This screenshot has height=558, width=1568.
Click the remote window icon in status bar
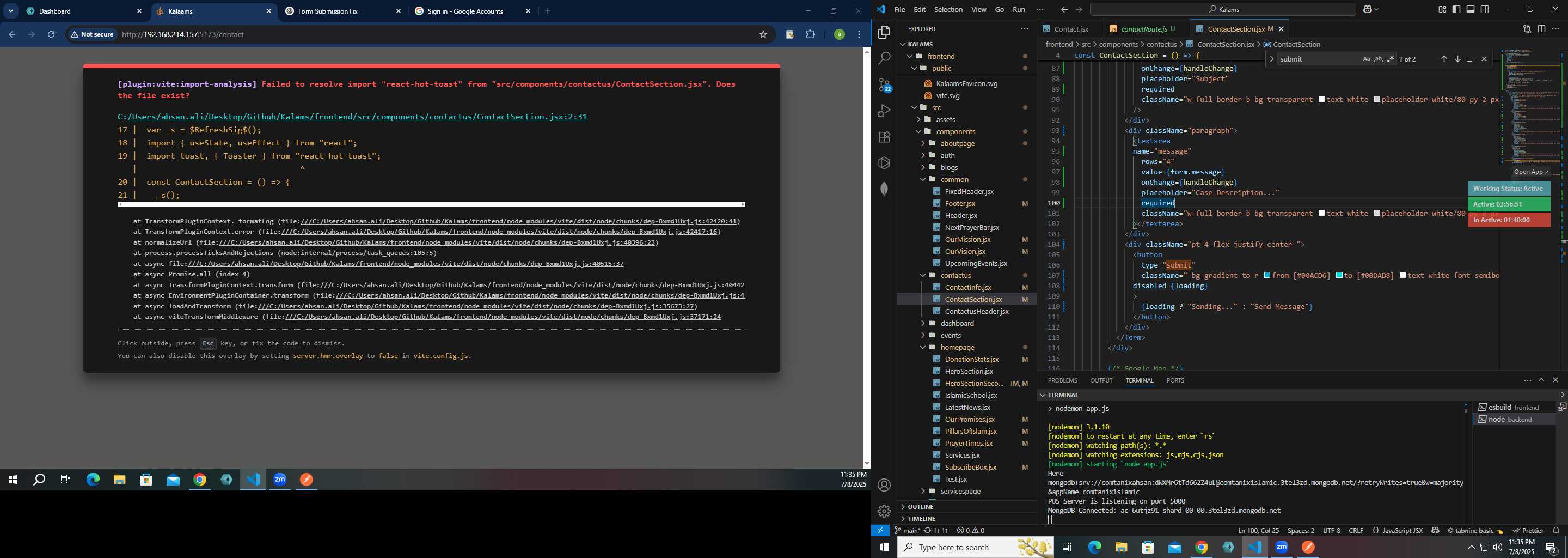[880, 531]
